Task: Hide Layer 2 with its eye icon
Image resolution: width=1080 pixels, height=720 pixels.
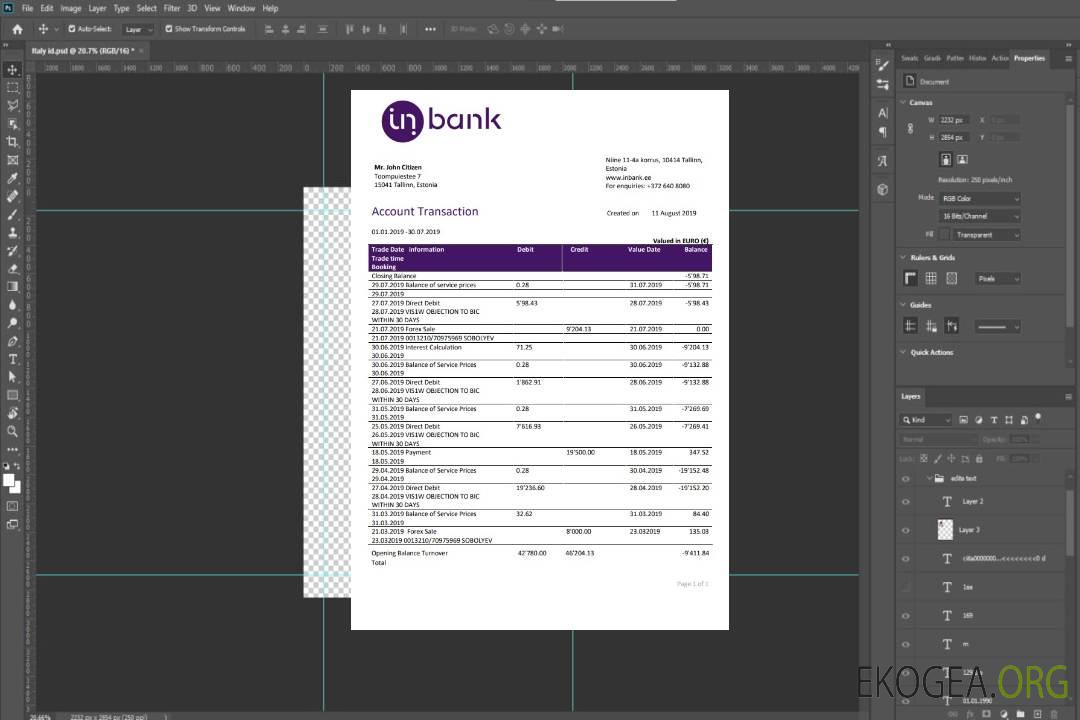Action: coord(906,502)
